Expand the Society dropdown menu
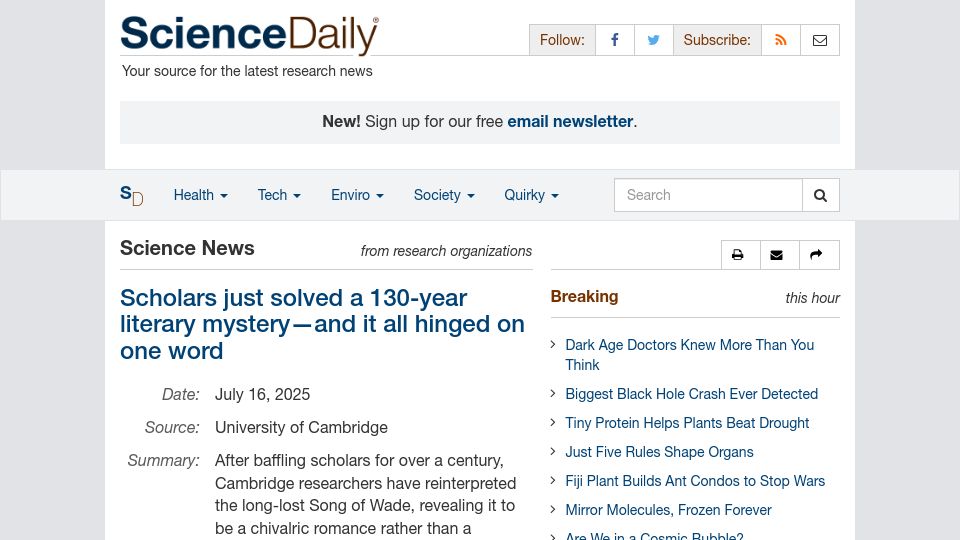This screenshot has width=960, height=540. click(x=444, y=195)
